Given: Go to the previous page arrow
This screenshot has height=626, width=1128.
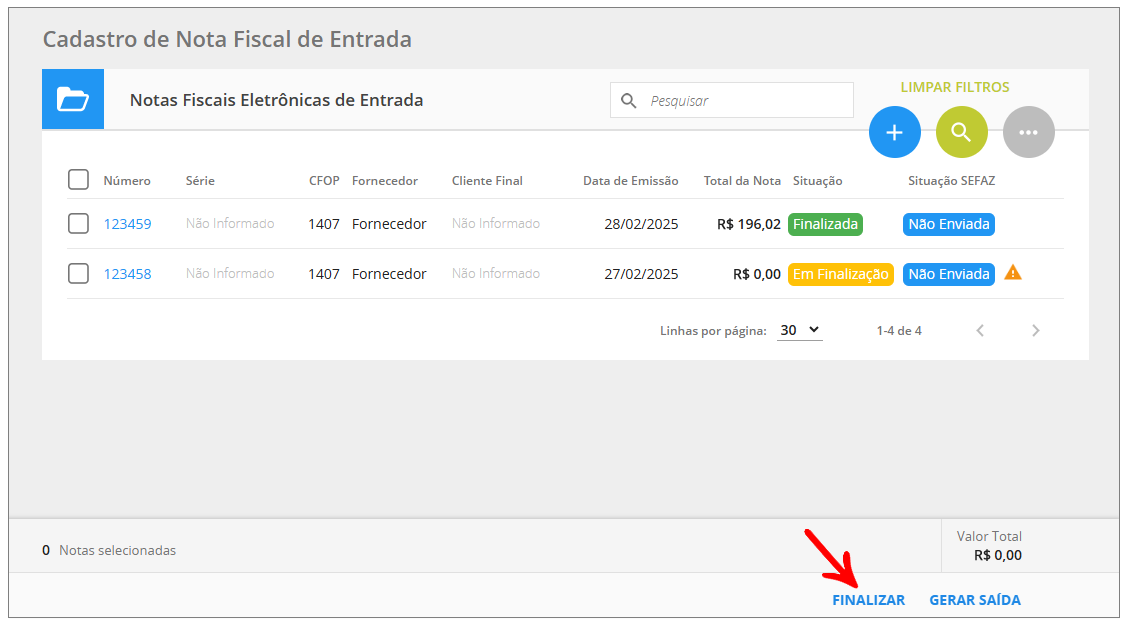Looking at the screenshot, I should pyautogui.click(x=980, y=330).
